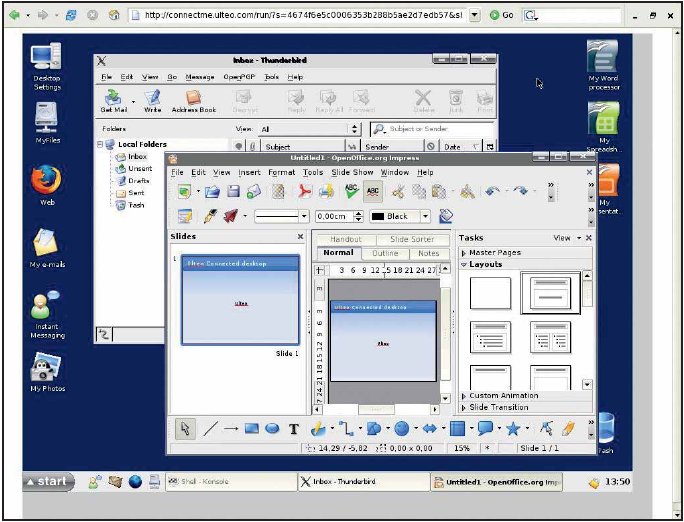Screen dimensions: 684x522
Task: Open the MyFiles desktop icon
Action: point(47,123)
